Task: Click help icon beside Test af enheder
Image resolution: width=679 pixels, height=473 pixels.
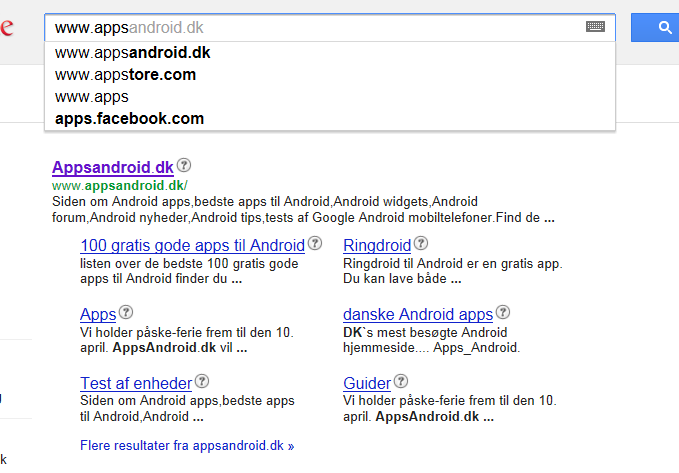Action: pyautogui.click(x=203, y=381)
